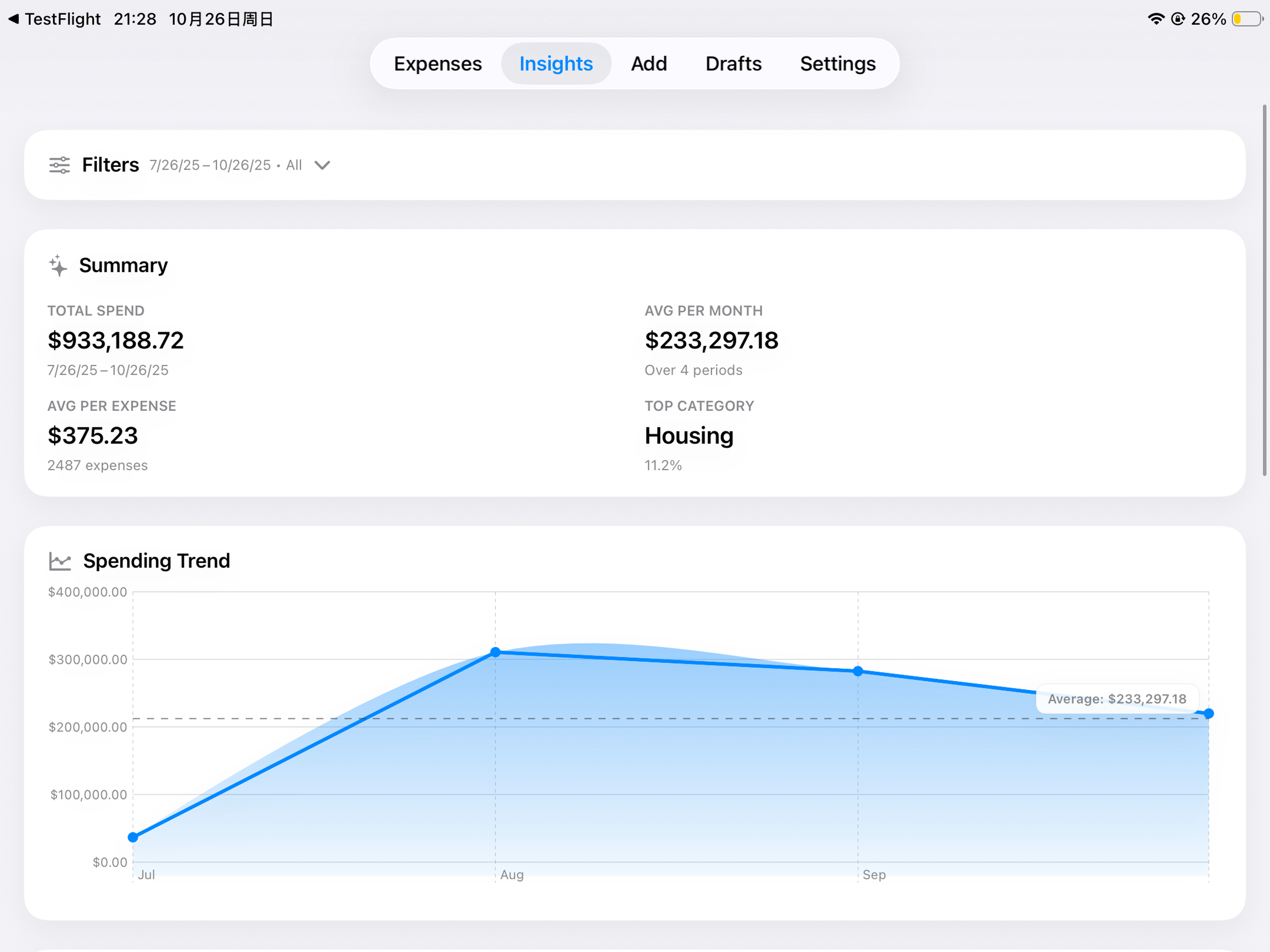This screenshot has width=1270, height=952.
Task: Go to the Settings tab
Action: 838,64
